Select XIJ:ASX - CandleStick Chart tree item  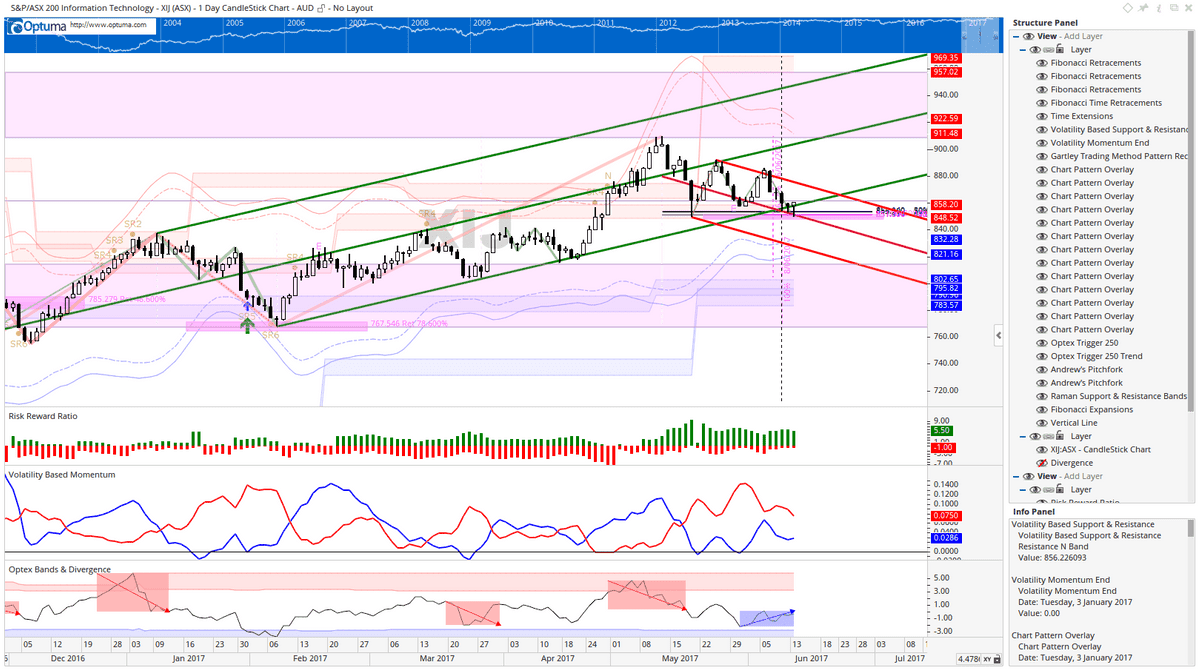[x=1100, y=450]
